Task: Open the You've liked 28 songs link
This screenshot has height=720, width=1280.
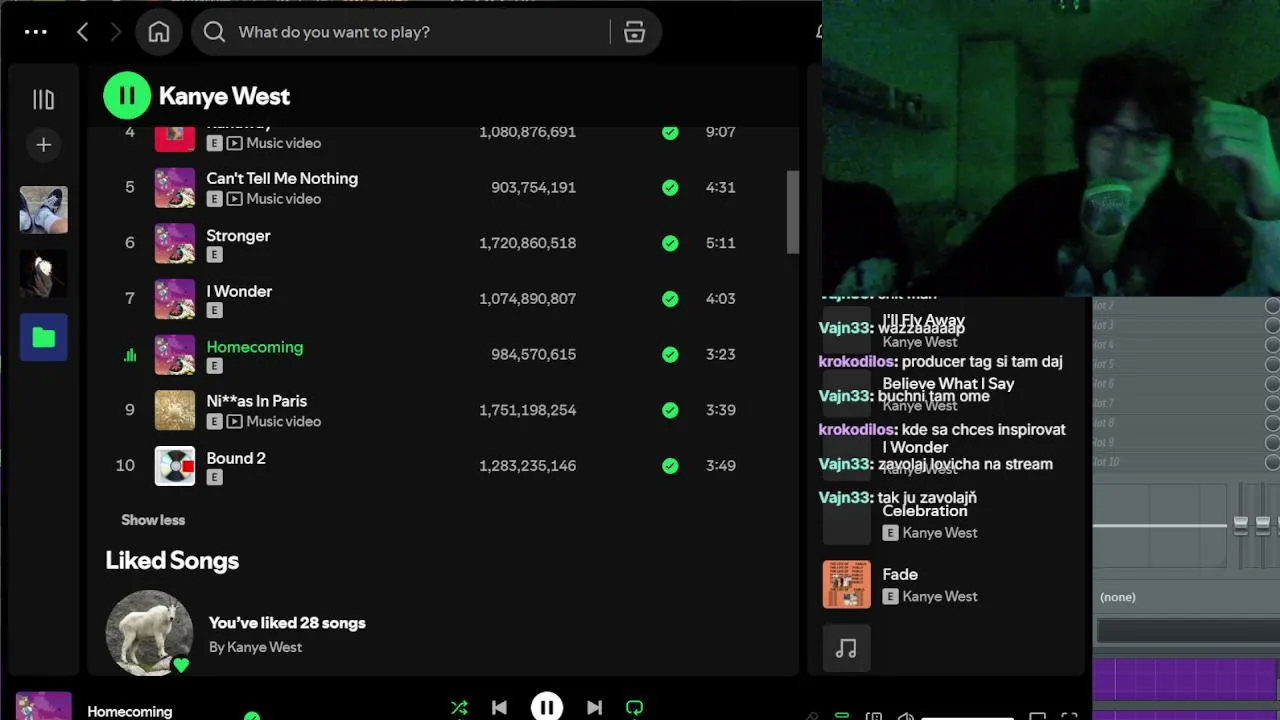Action: [287, 623]
